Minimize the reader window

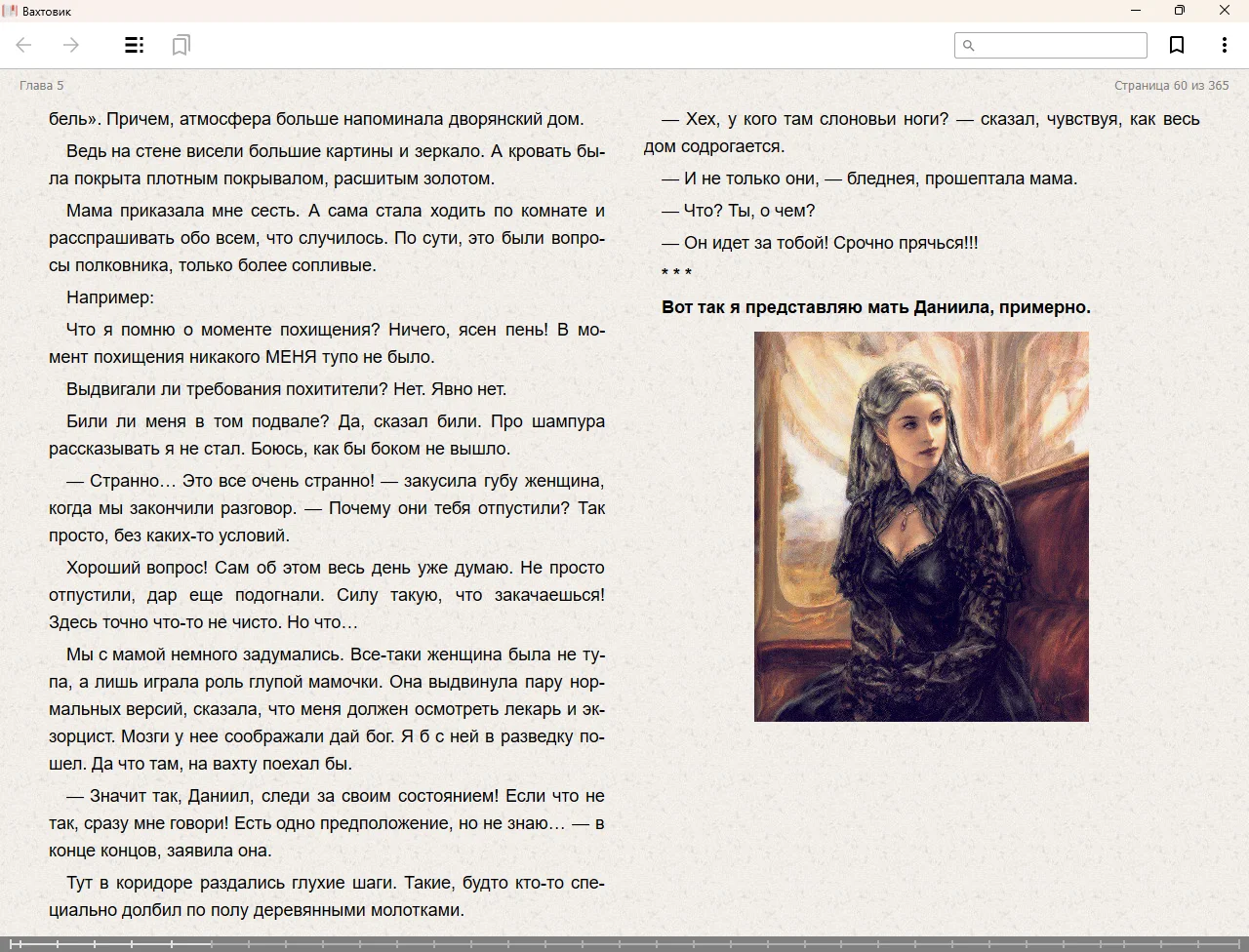[1136, 11]
